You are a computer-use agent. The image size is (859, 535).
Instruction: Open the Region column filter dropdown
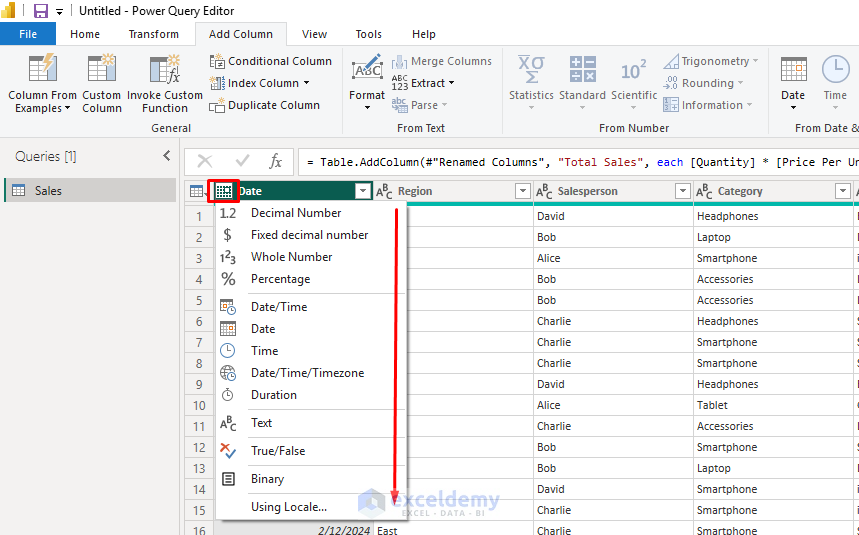pyautogui.click(x=523, y=191)
